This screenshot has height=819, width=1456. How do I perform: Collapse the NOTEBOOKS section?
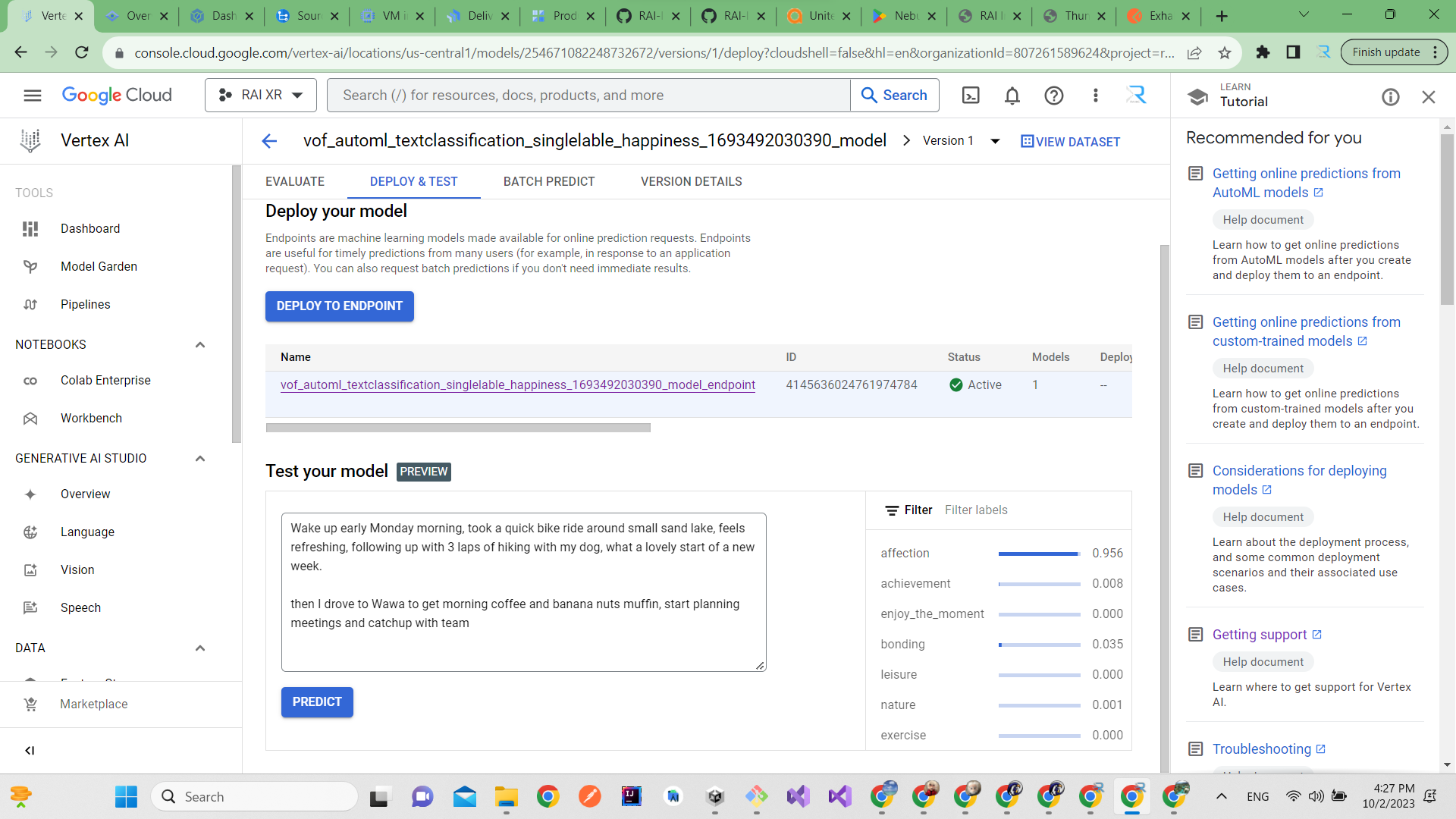tap(200, 344)
